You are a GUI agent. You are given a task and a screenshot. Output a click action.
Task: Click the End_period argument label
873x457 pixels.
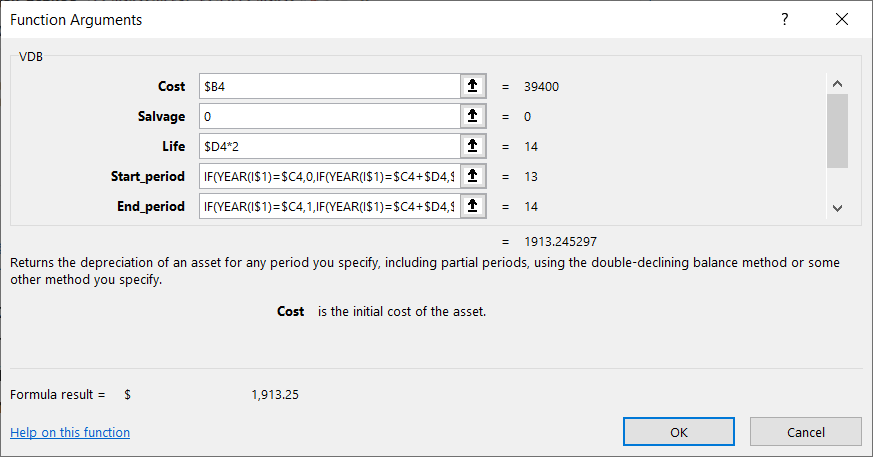(151, 207)
